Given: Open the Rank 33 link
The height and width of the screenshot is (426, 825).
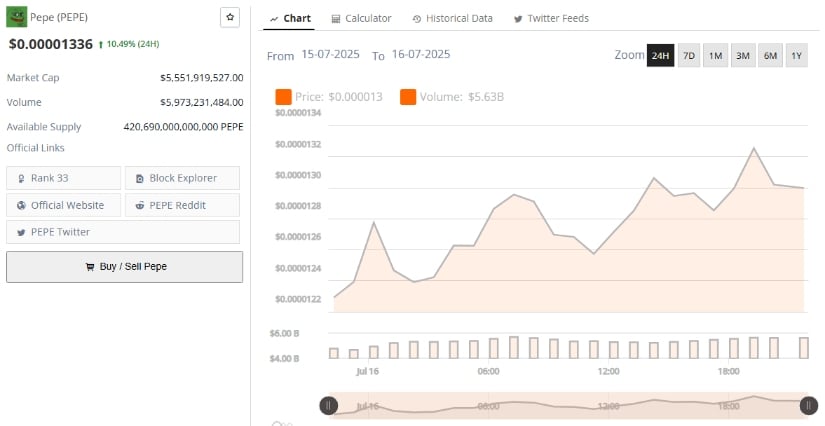Looking at the screenshot, I should point(64,178).
